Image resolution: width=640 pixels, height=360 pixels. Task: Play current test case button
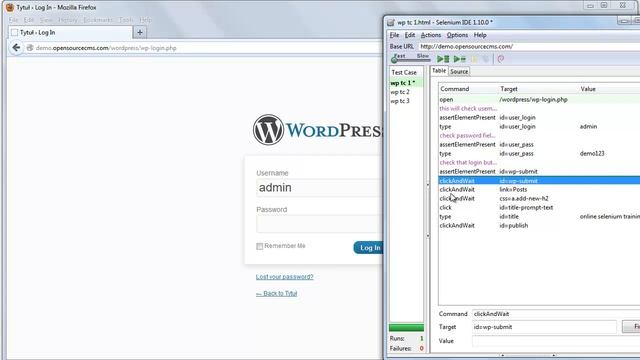pyautogui.click(x=460, y=59)
